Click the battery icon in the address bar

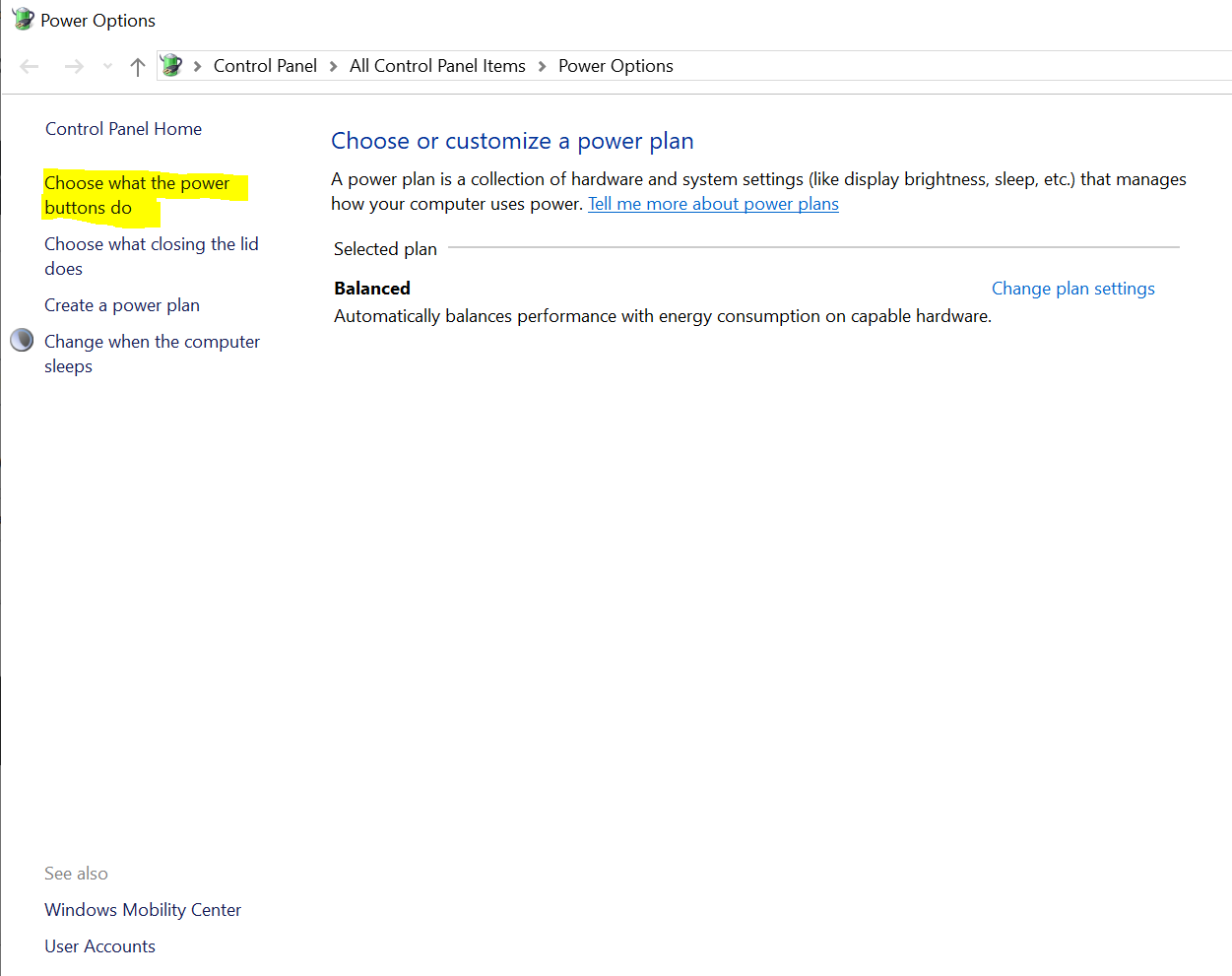171,66
